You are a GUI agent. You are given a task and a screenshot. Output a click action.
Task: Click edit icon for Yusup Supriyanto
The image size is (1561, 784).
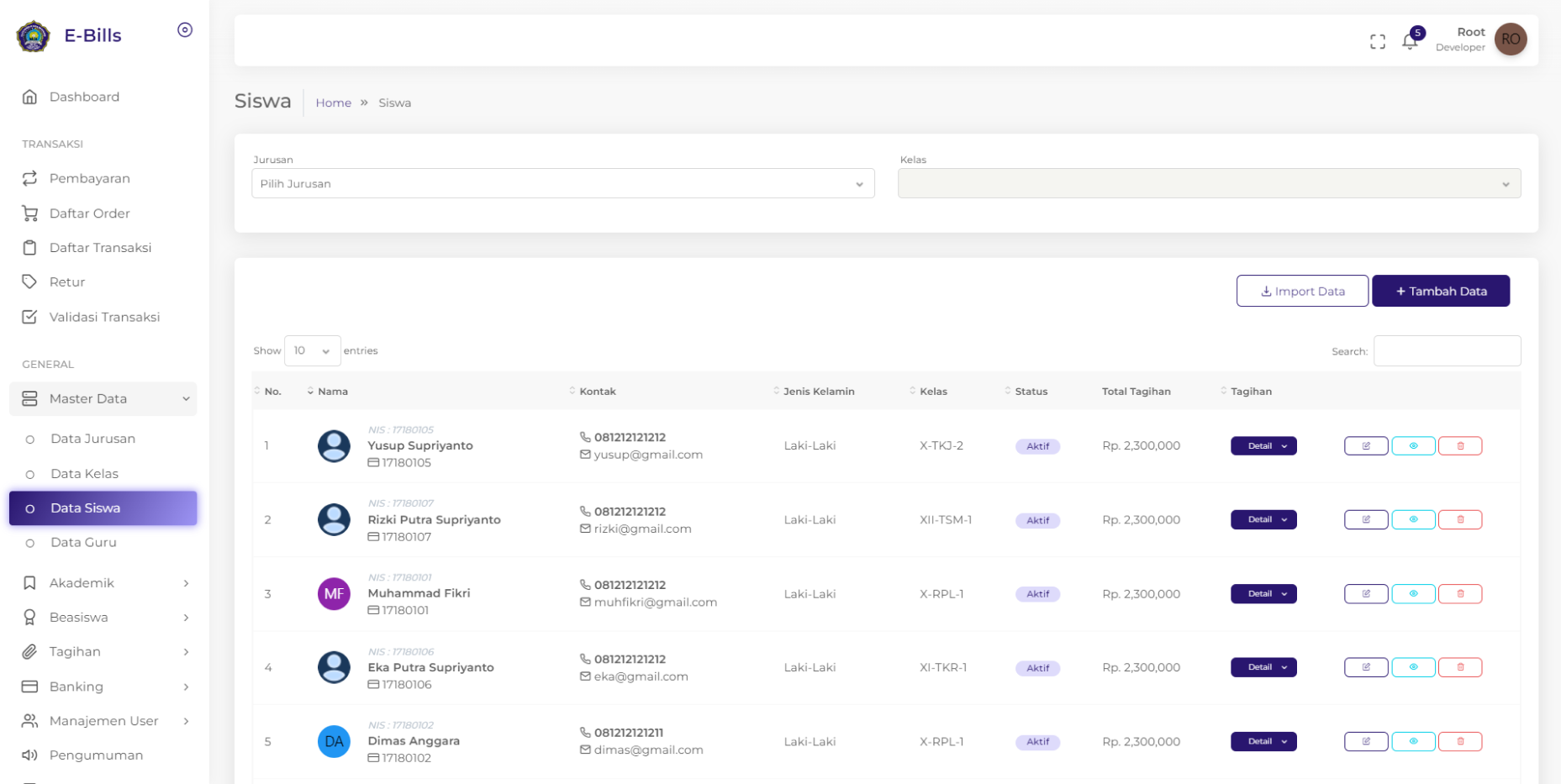pos(1365,446)
